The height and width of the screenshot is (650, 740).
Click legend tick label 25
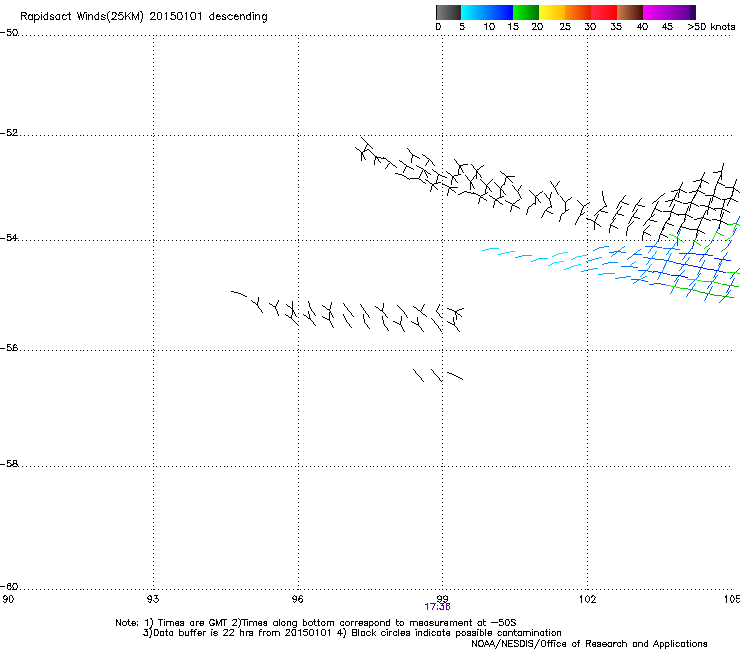[x=565, y=27]
